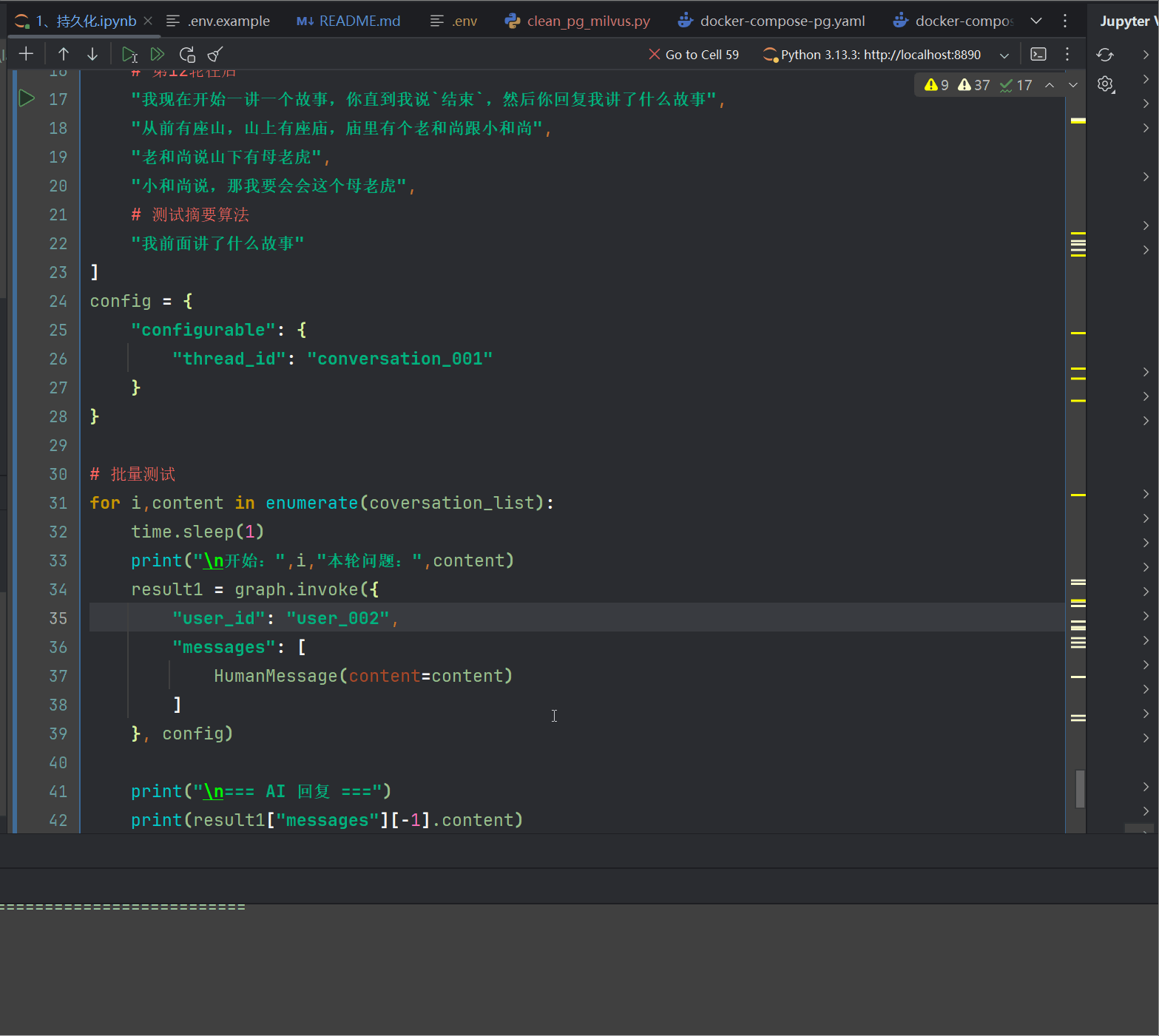Click "conversation_001" string on line 26

pos(400,359)
